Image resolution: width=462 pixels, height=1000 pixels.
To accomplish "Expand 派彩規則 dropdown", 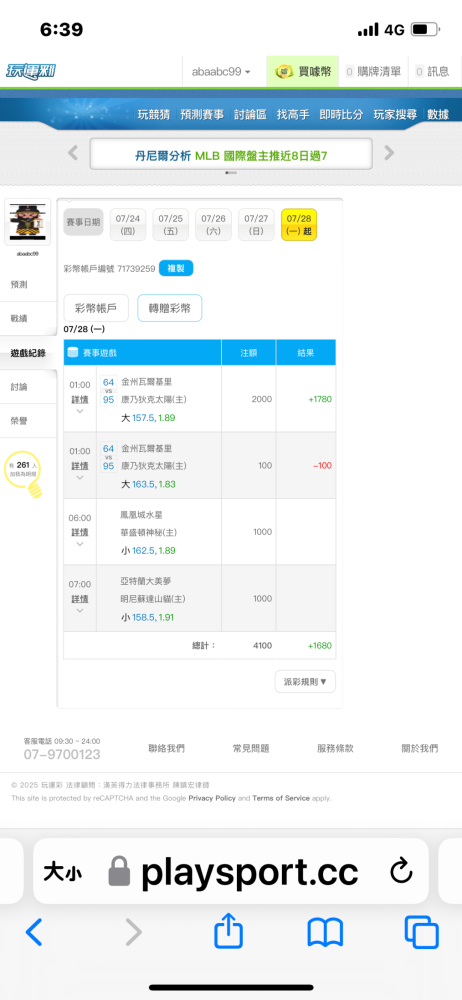I will tap(305, 681).
